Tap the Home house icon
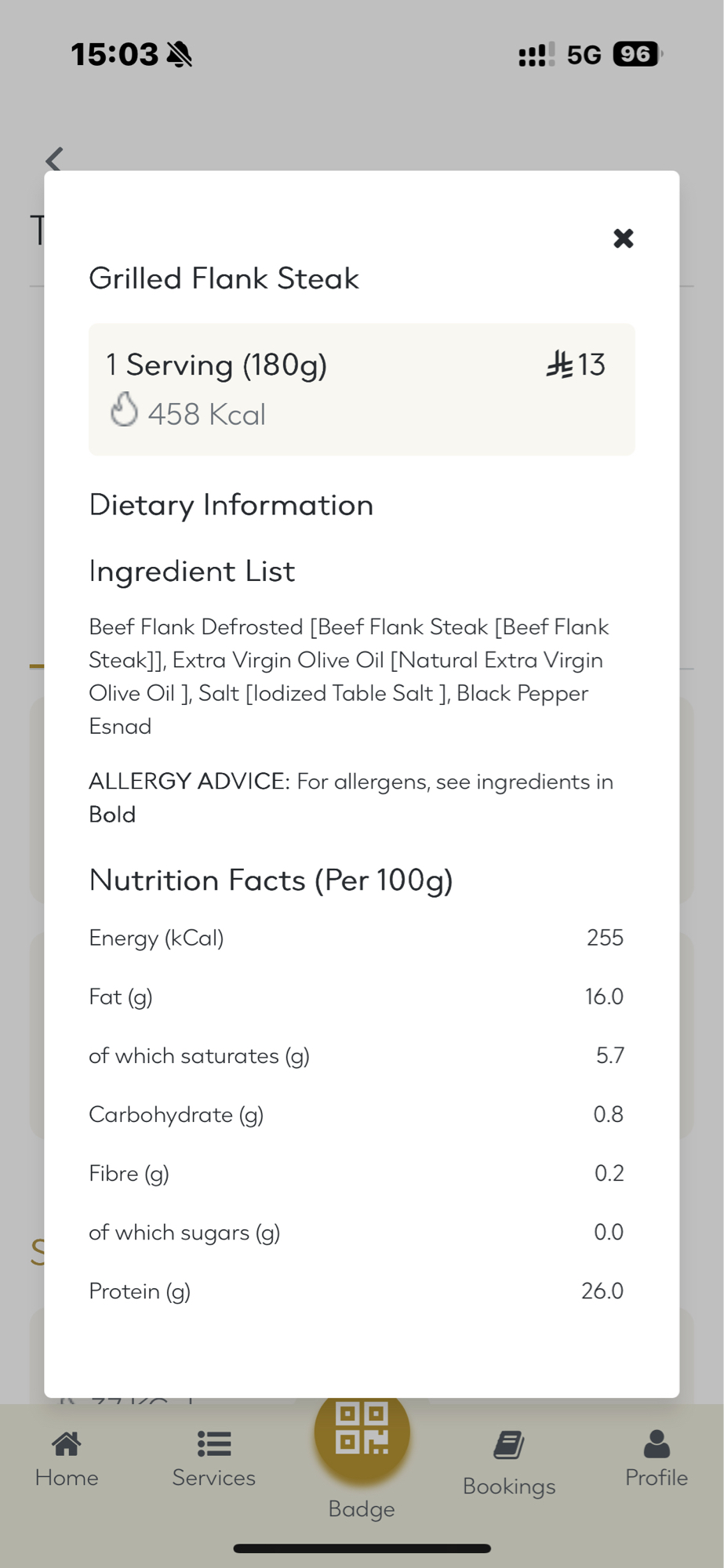 [x=67, y=1443]
